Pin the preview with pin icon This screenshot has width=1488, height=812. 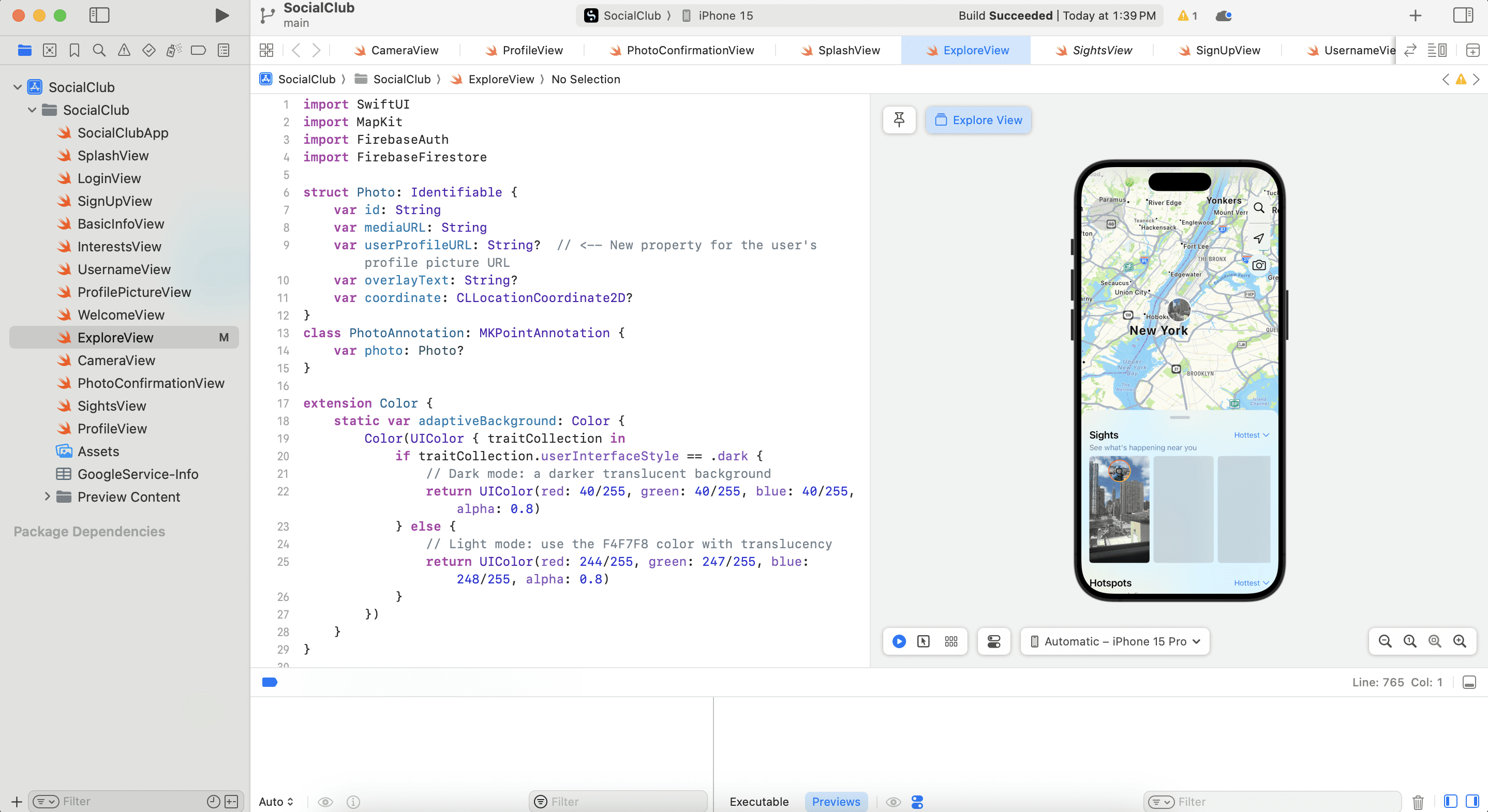point(899,120)
